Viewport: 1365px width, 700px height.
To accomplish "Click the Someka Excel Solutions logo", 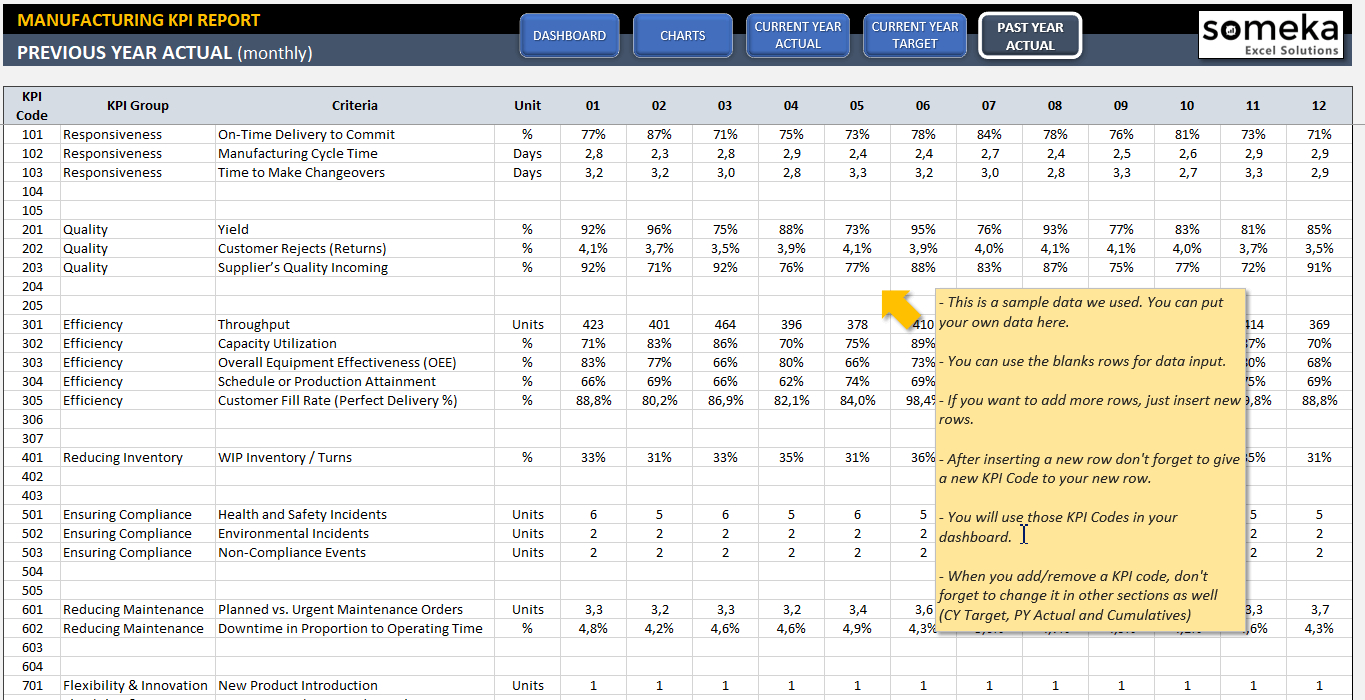I will click(1270, 34).
